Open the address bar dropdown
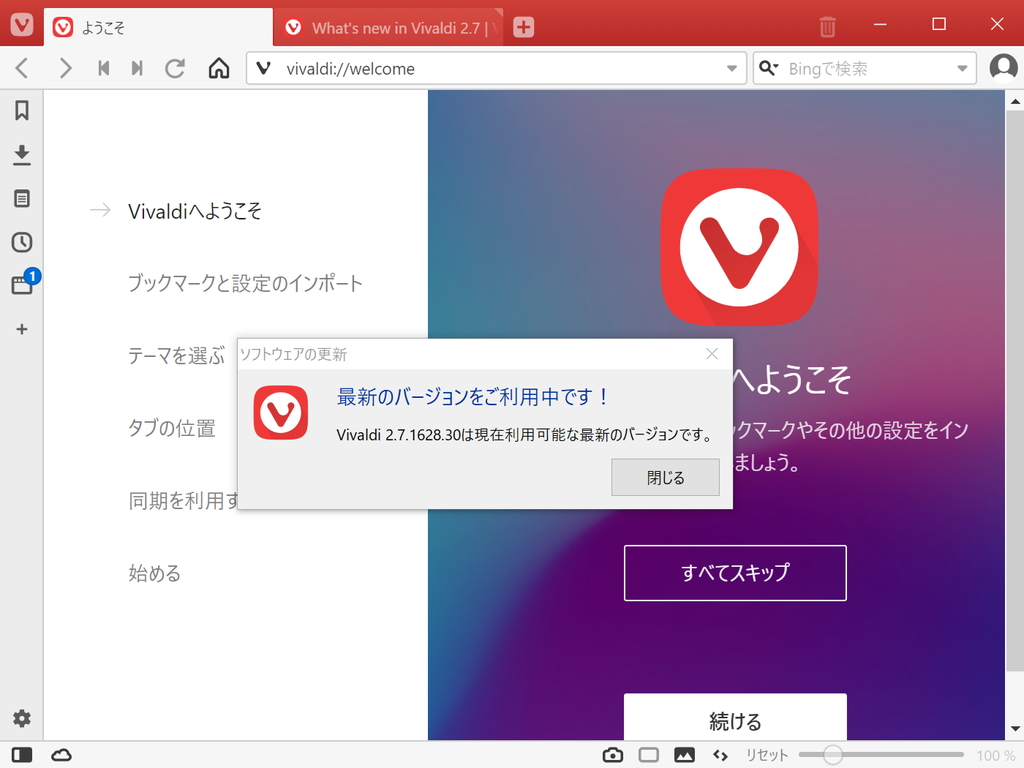Viewport: 1024px width, 768px height. 733,68
